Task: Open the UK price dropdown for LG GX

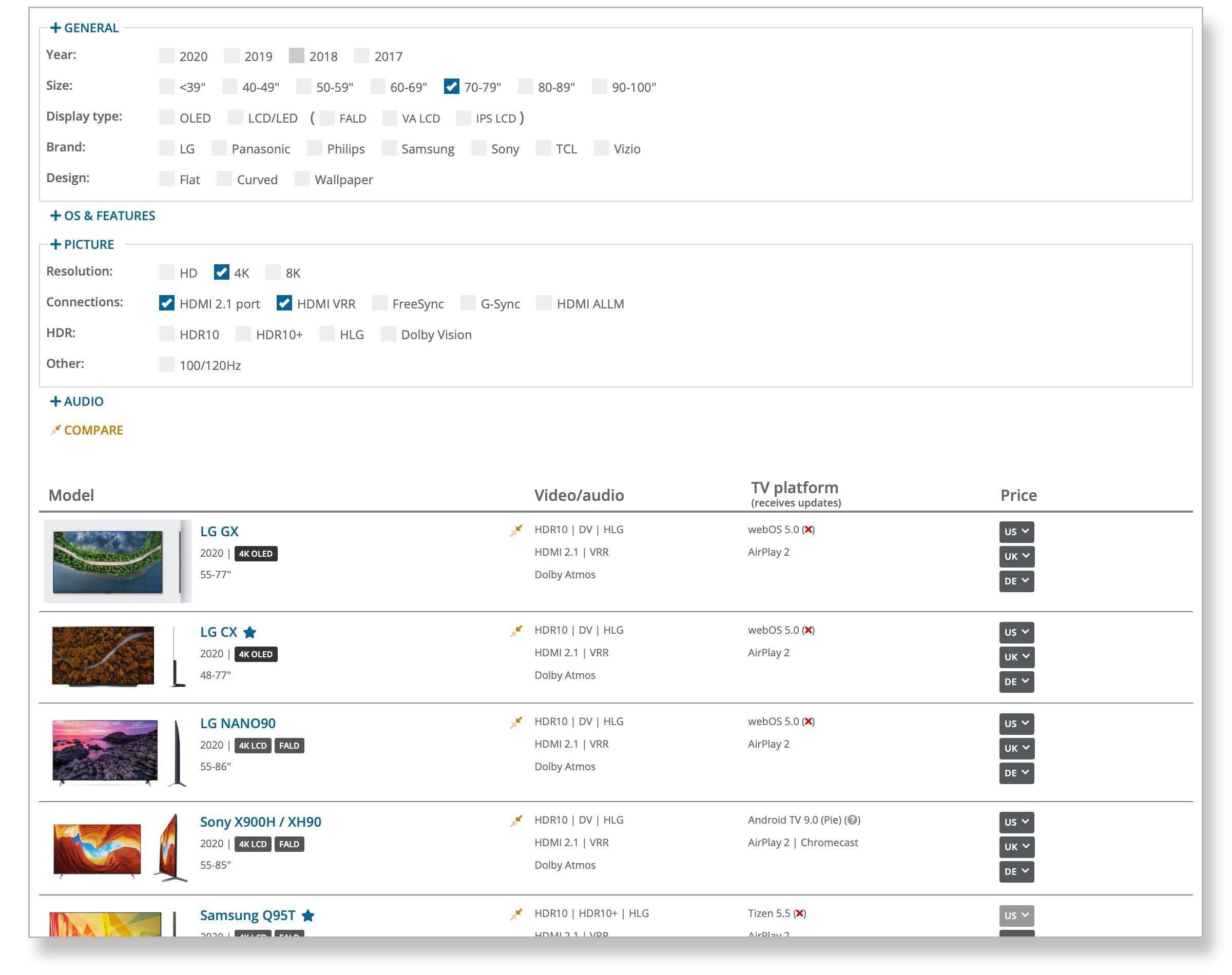Action: (x=1016, y=556)
